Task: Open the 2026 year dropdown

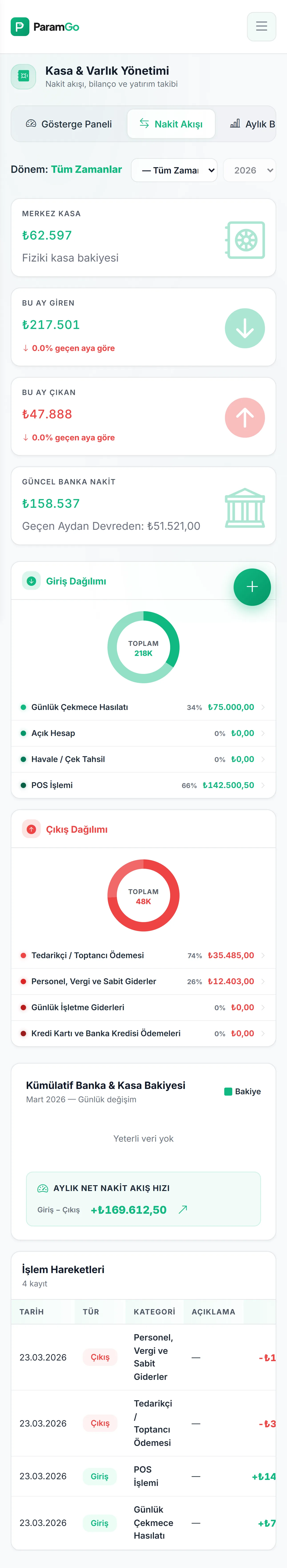Action: 249,170
